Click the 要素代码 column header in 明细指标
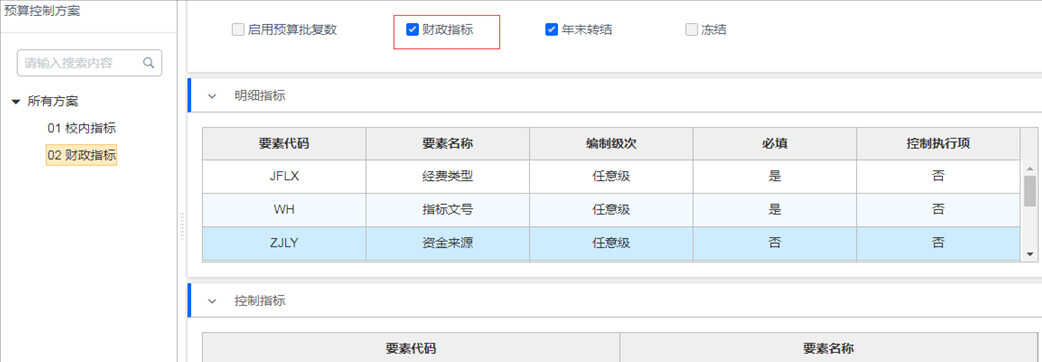 click(284, 143)
